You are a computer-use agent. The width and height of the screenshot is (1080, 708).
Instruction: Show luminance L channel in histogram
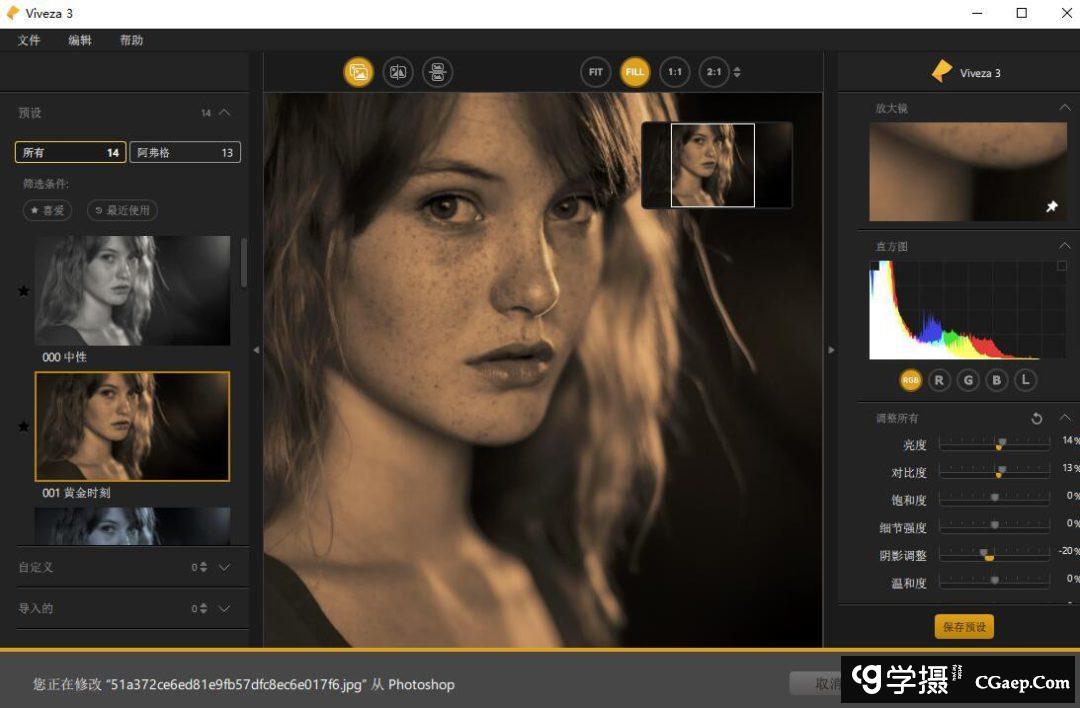click(1025, 380)
